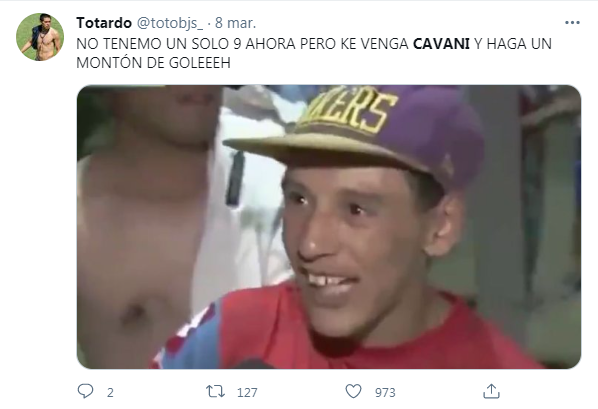The height and width of the screenshot is (409, 598).
Task: Click the 8 mar. timestamp
Action: point(235,23)
